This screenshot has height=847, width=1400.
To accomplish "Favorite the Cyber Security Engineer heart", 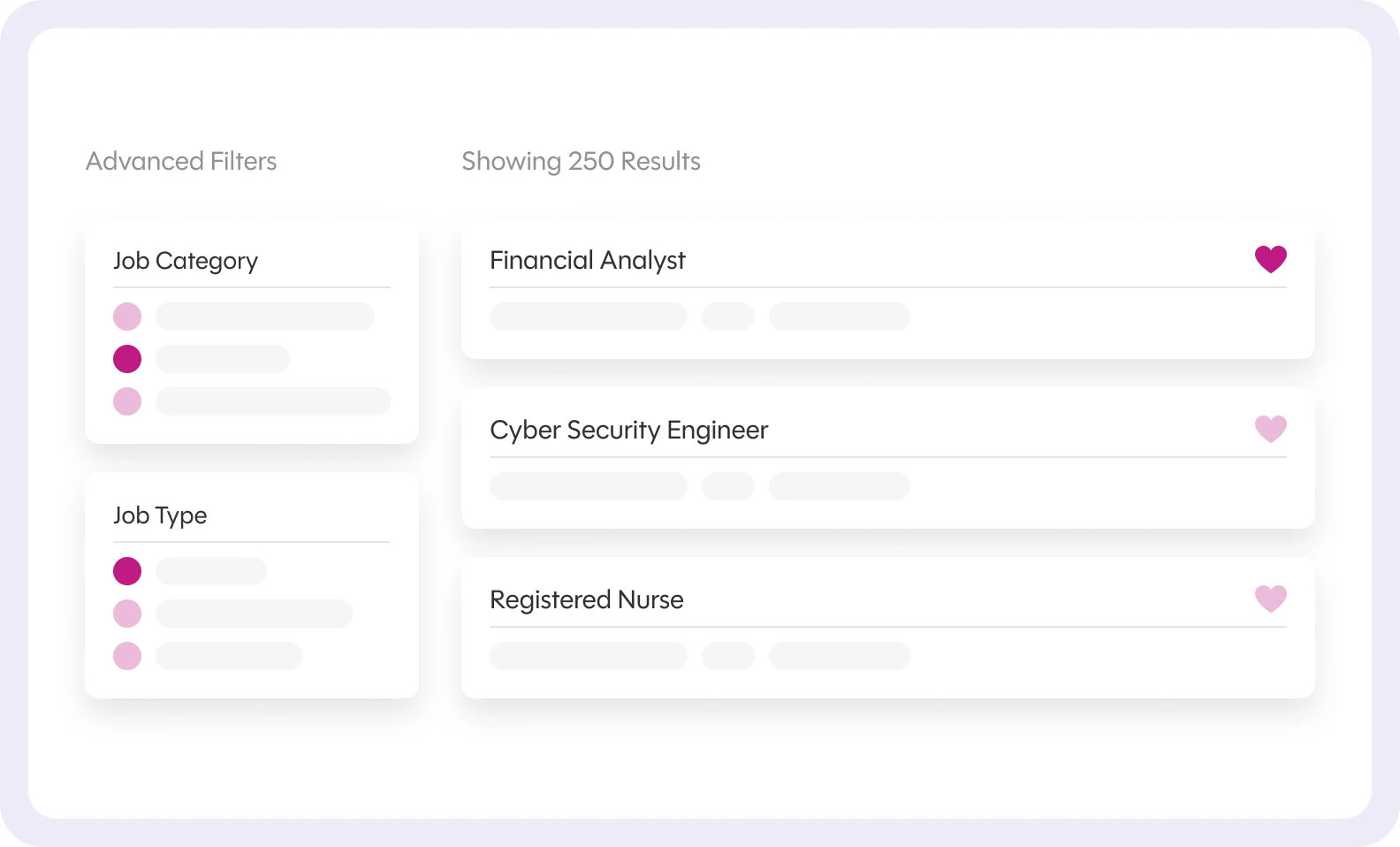I will pyautogui.click(x=1271, y=429).
